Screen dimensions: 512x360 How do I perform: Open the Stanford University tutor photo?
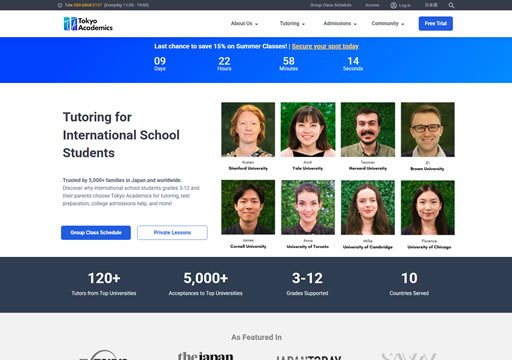click(x=248, y=129)
